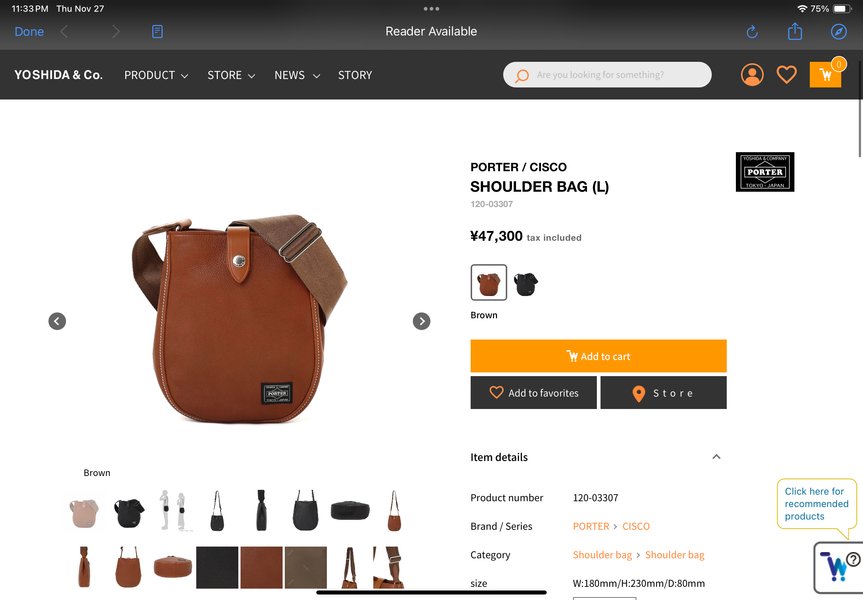Expand the PRODUCT dropdown menu
Viewport: 863px width, 600px height.
[x=156, y=75]
